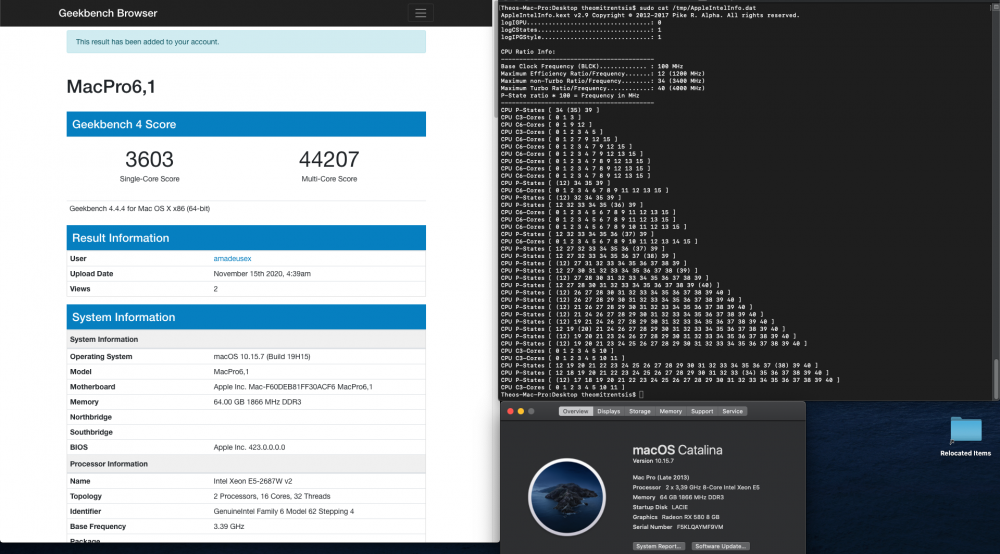
Task: Click the result added to account notice
Action: [246, 42]
